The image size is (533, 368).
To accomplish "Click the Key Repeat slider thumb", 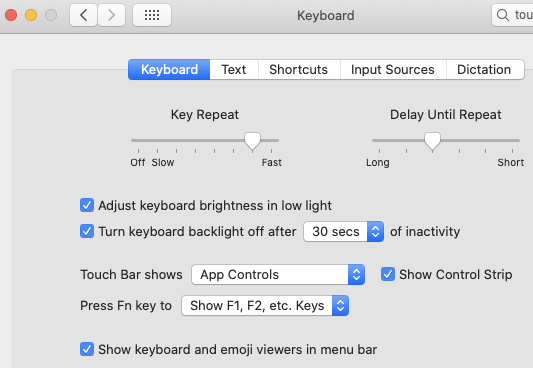I will pos(253,141).
